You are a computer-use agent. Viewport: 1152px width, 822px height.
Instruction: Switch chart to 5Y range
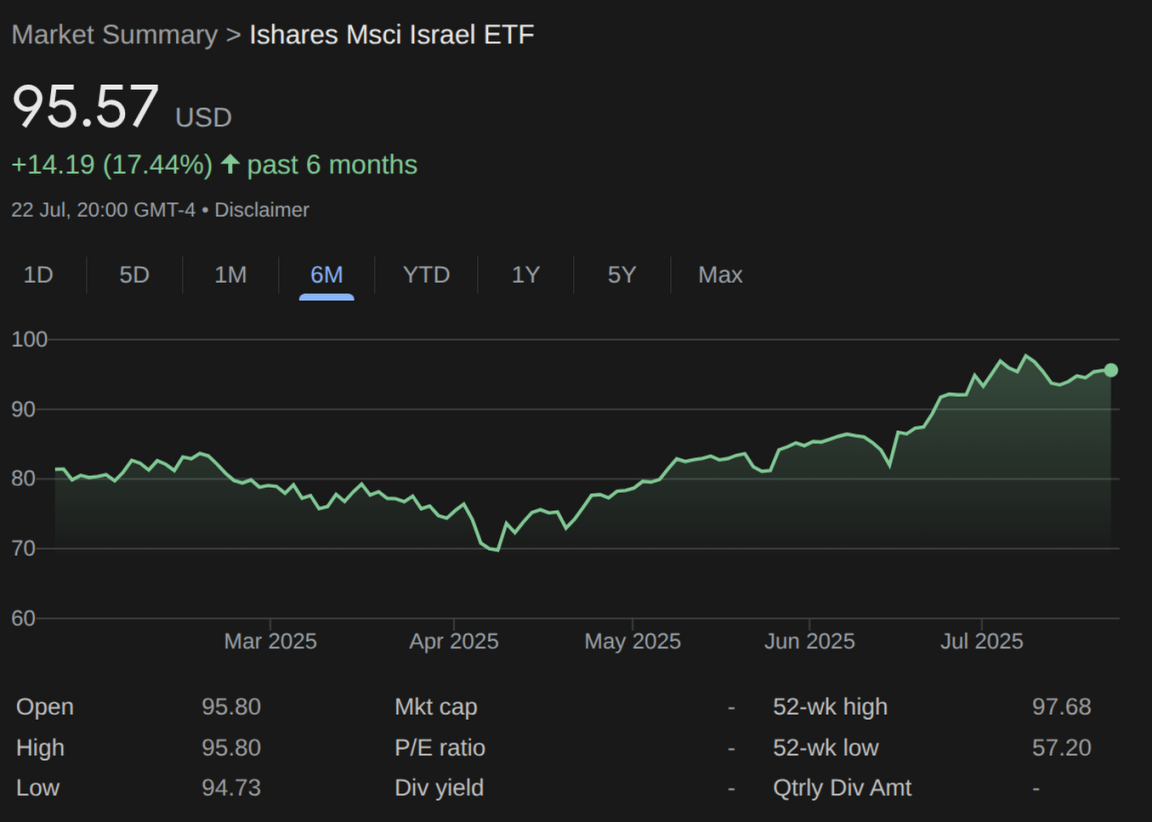pos(622,275)
